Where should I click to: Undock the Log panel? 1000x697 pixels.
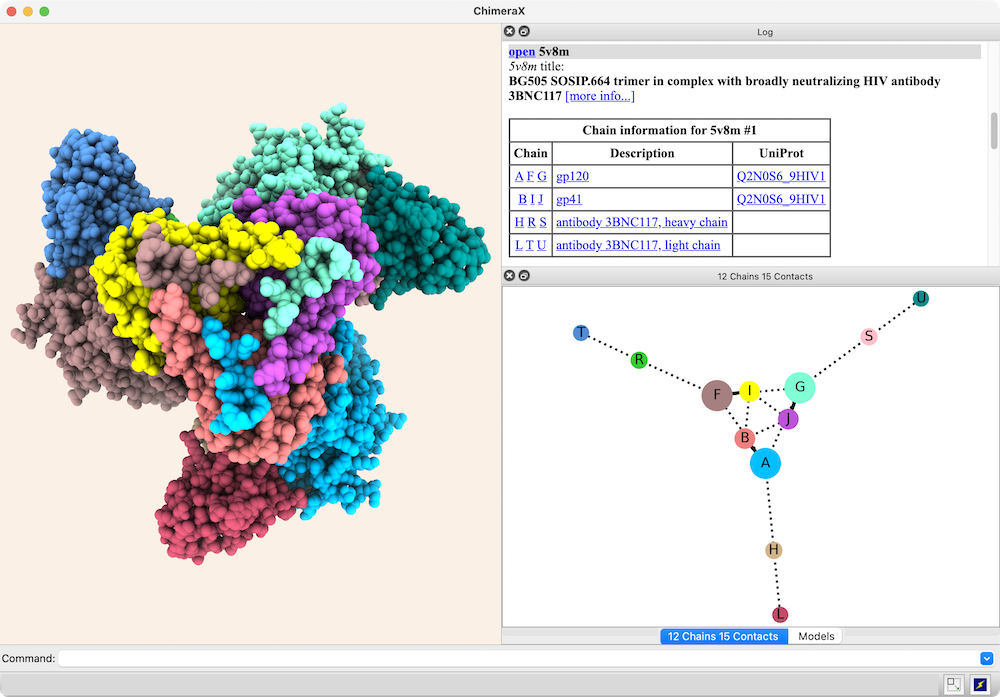click(523, 32)
